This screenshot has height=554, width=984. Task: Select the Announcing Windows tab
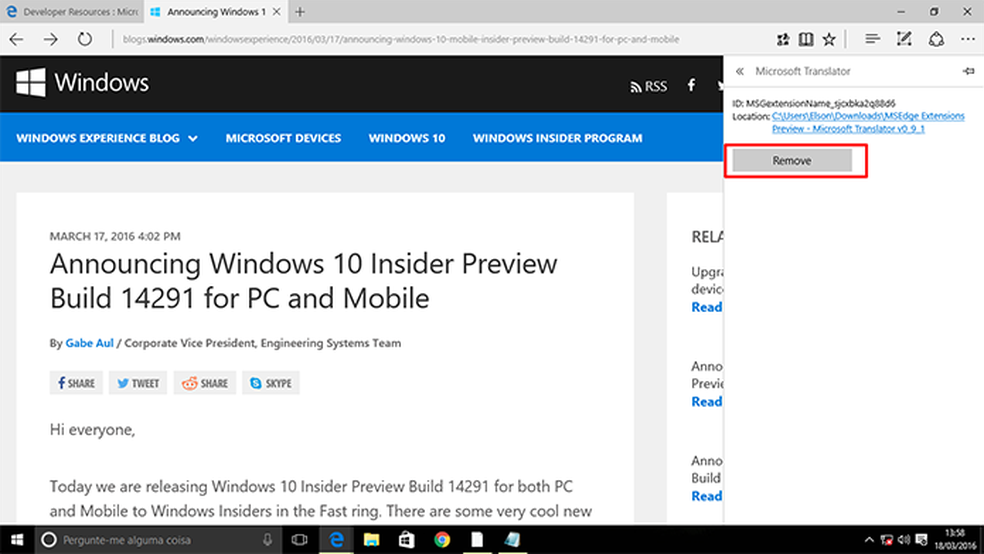[215, 11]
